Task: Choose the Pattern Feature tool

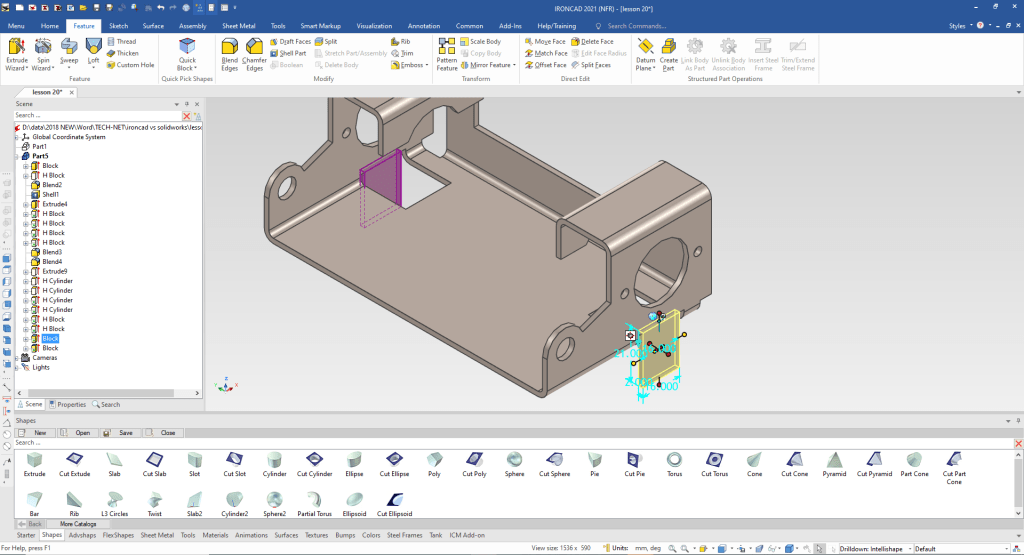Action: 447,51
